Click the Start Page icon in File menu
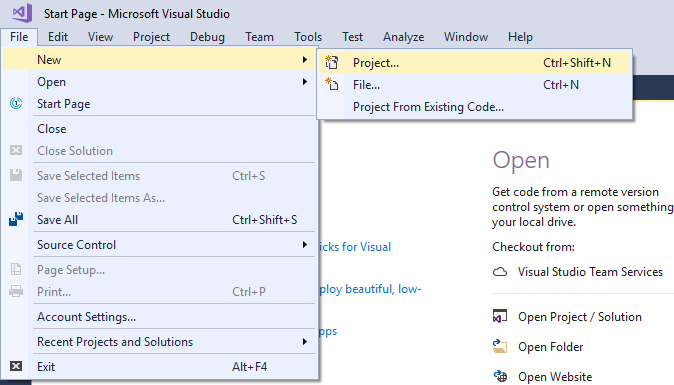Image resolution: width=674 pixels, height=385 pixels. (16, 103)
